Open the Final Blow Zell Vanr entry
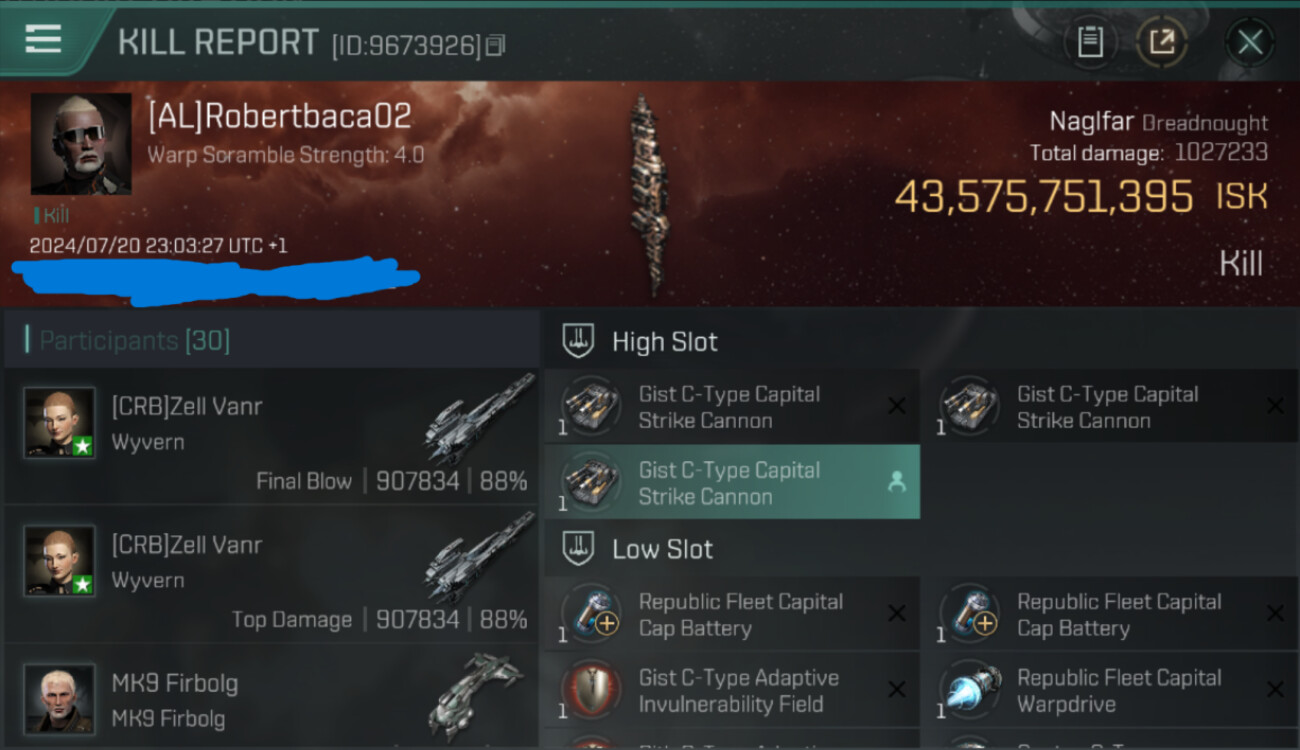 (272, 436)
